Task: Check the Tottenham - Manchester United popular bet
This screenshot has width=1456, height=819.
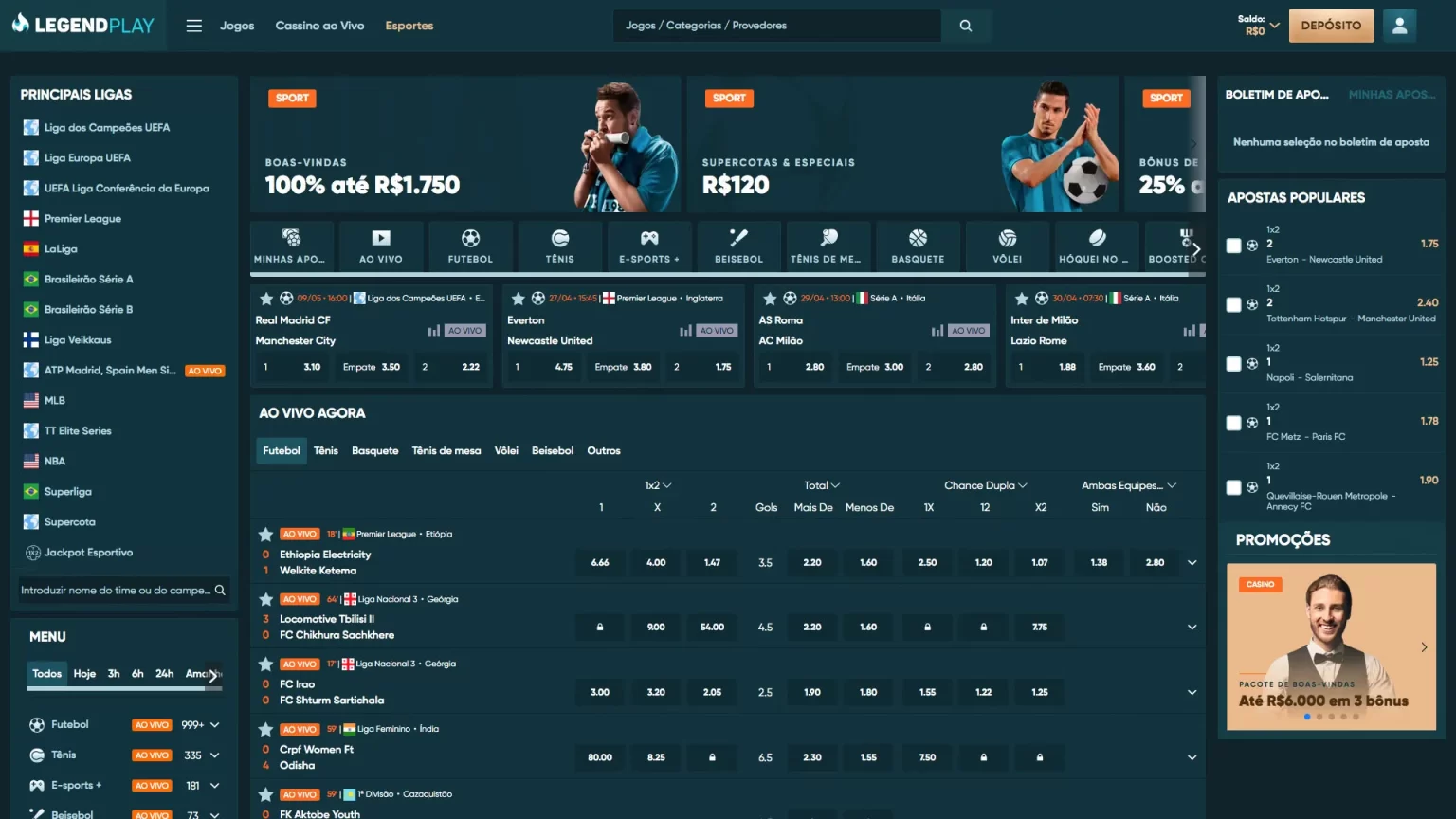Action: pos(1233,304)
